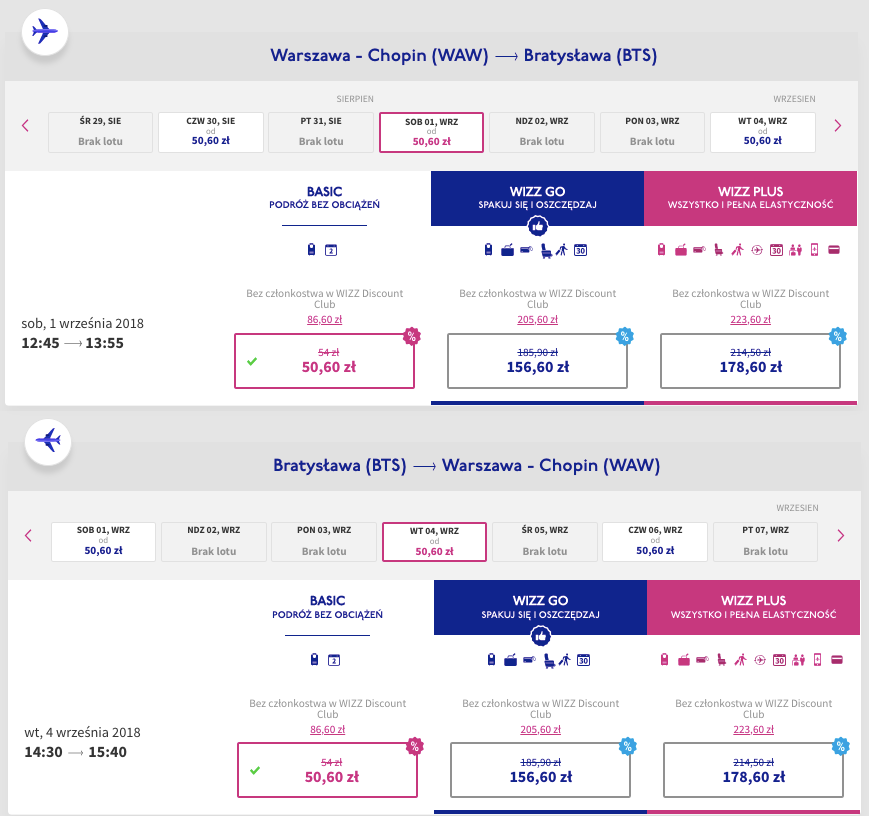Click the mobile phone icon in outbound WIZZ PLUS
Screen dimensions: 869x816
point(814,250)
